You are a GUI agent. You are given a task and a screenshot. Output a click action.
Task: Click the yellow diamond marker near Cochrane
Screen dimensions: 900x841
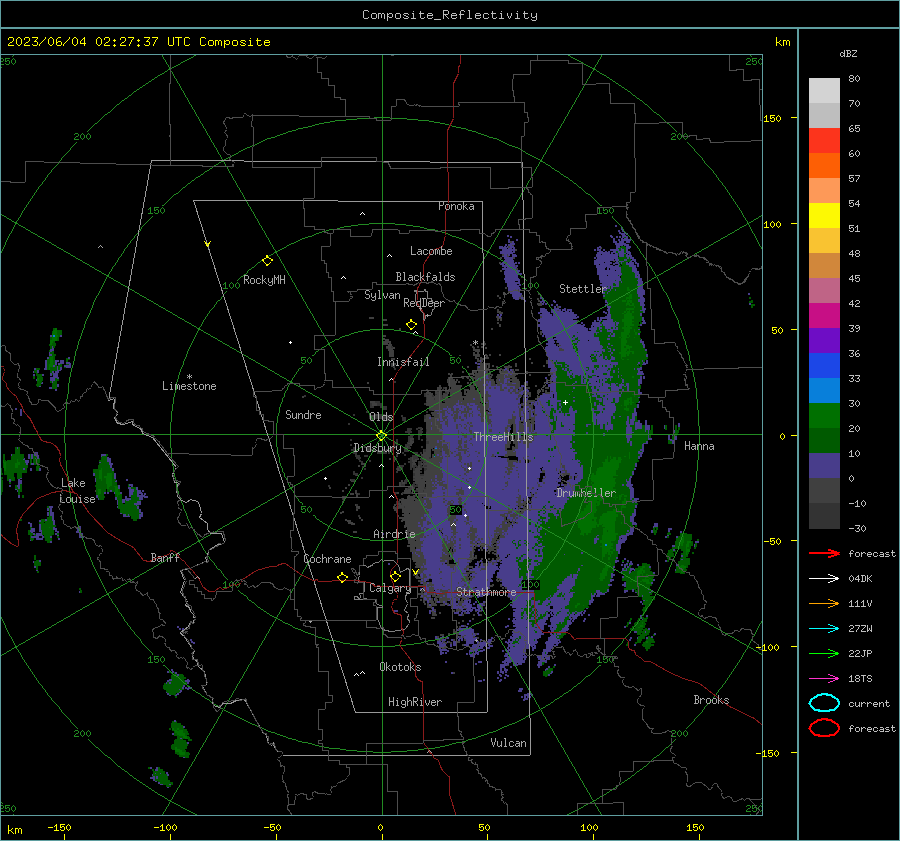tap(343, 577)
